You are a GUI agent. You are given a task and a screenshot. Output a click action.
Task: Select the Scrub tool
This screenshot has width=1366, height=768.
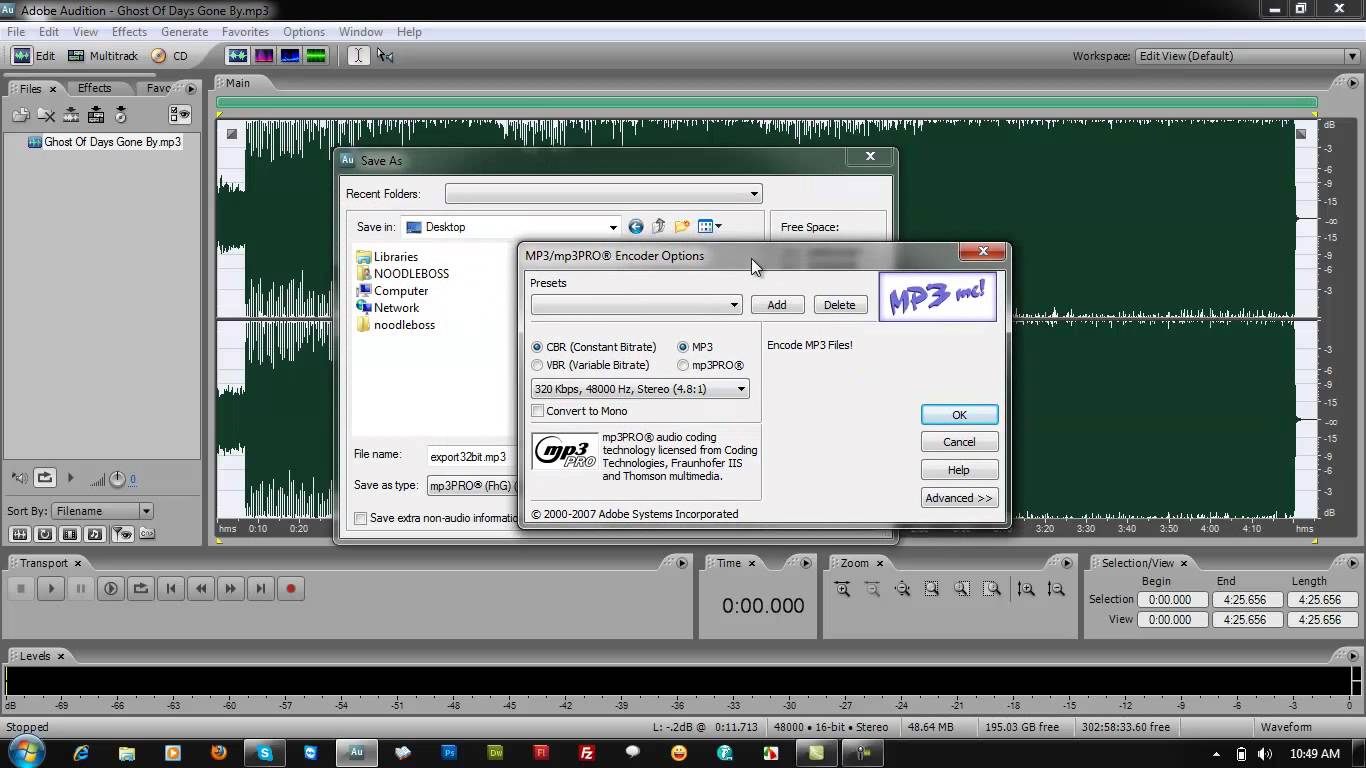click(x=385, y=56)
